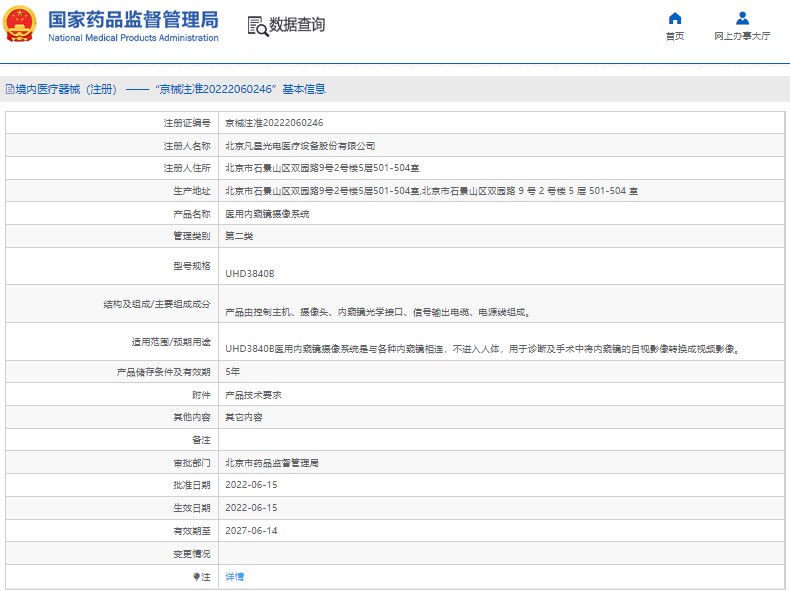This screenshot has height=591, width=790.
Task: Click registration number value 京械注准20222060246
Action: [273, 122]
